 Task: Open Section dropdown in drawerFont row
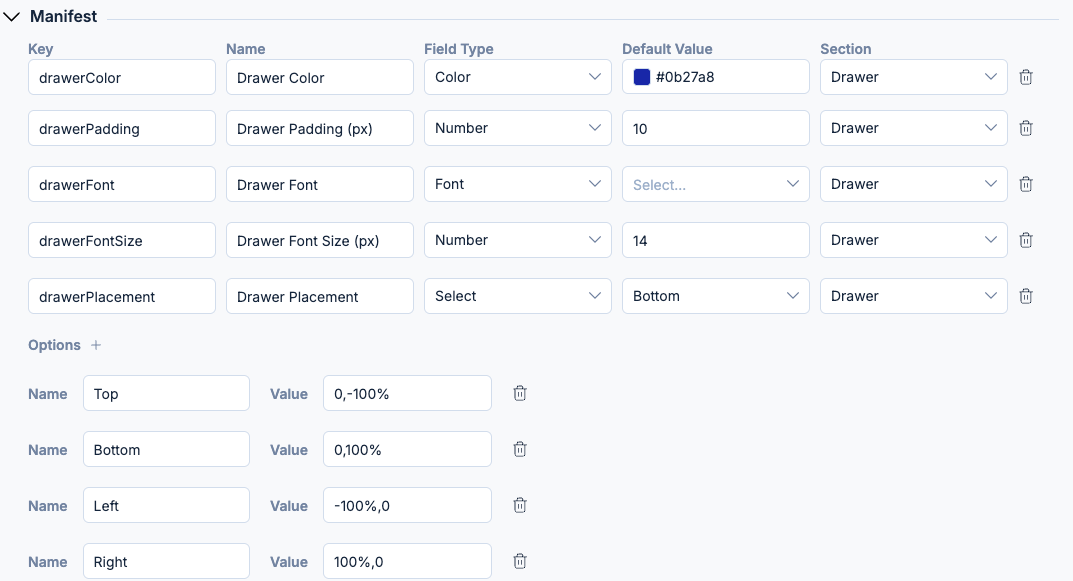(x=914, y=184)
